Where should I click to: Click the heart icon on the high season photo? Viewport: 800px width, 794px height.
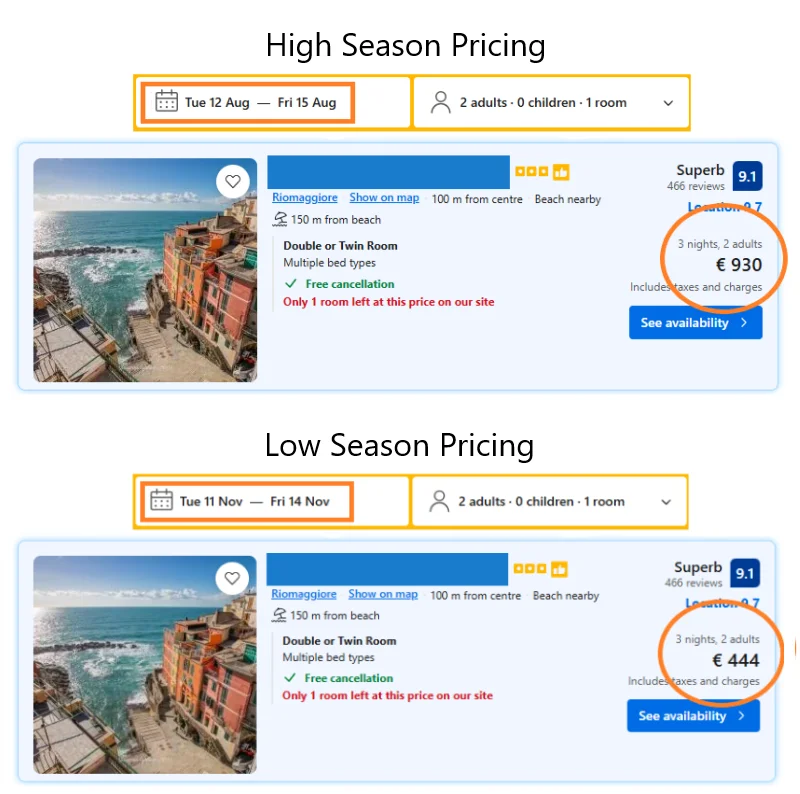tap(233, 181)
